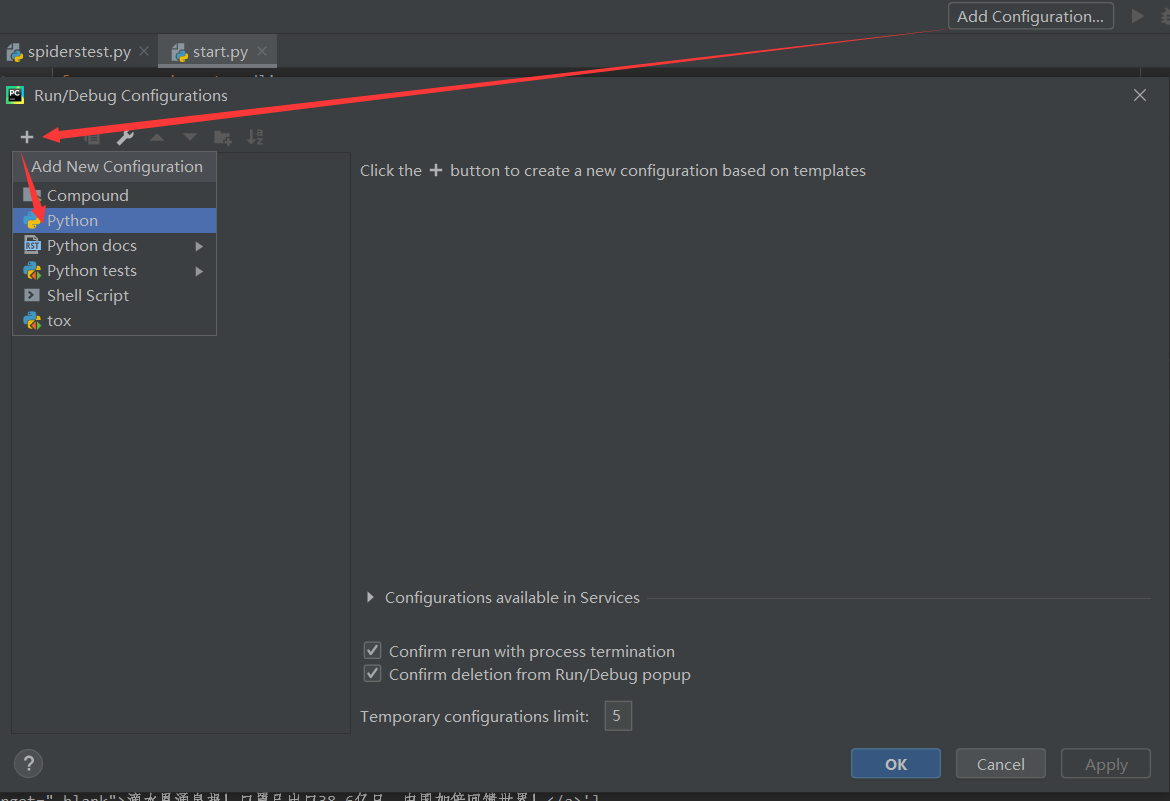1170x801 pixels.
Task: Open the Add Configuration dropdown
Action: coord(1030,15)
